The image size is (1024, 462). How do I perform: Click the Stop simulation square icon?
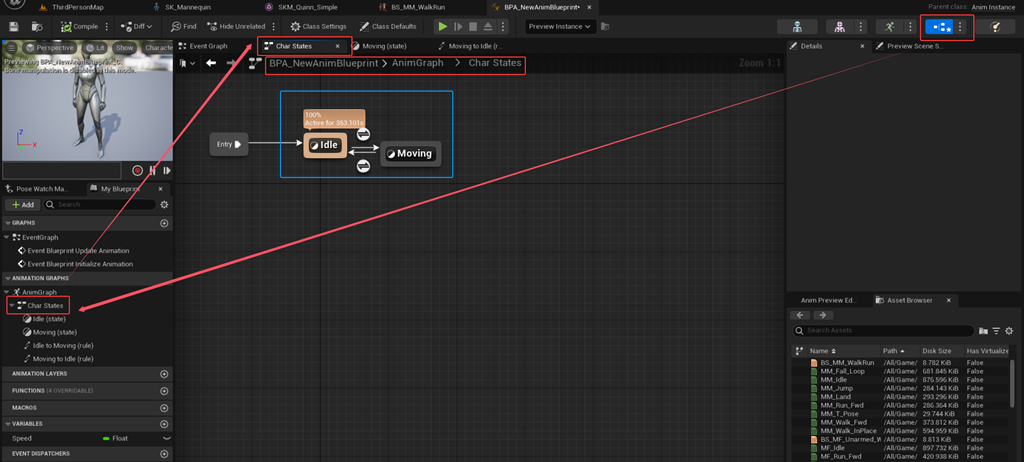(x=473, y=27)
